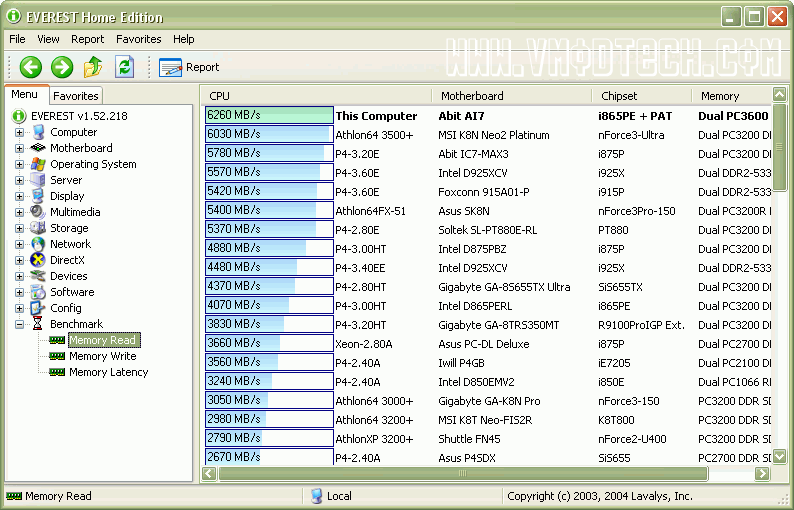Viewport: 794px width, 510px height.
Task: Click the Server category icon
Action: pyautogui.click(x=38, y=180)
